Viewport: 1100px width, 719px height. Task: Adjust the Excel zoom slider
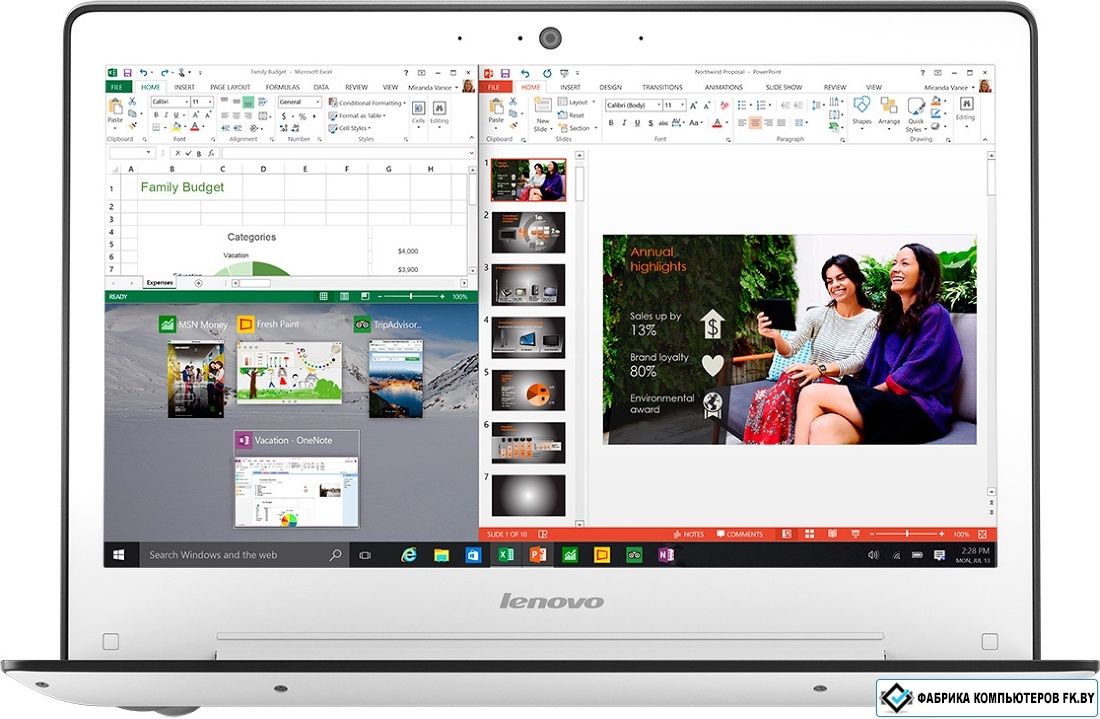click(411, 297)
